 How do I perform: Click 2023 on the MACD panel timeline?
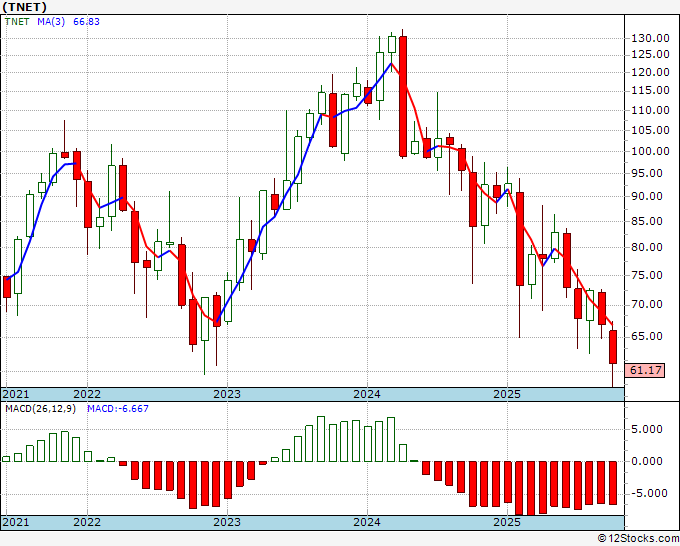pyautogui.click(x=227, y=522)
